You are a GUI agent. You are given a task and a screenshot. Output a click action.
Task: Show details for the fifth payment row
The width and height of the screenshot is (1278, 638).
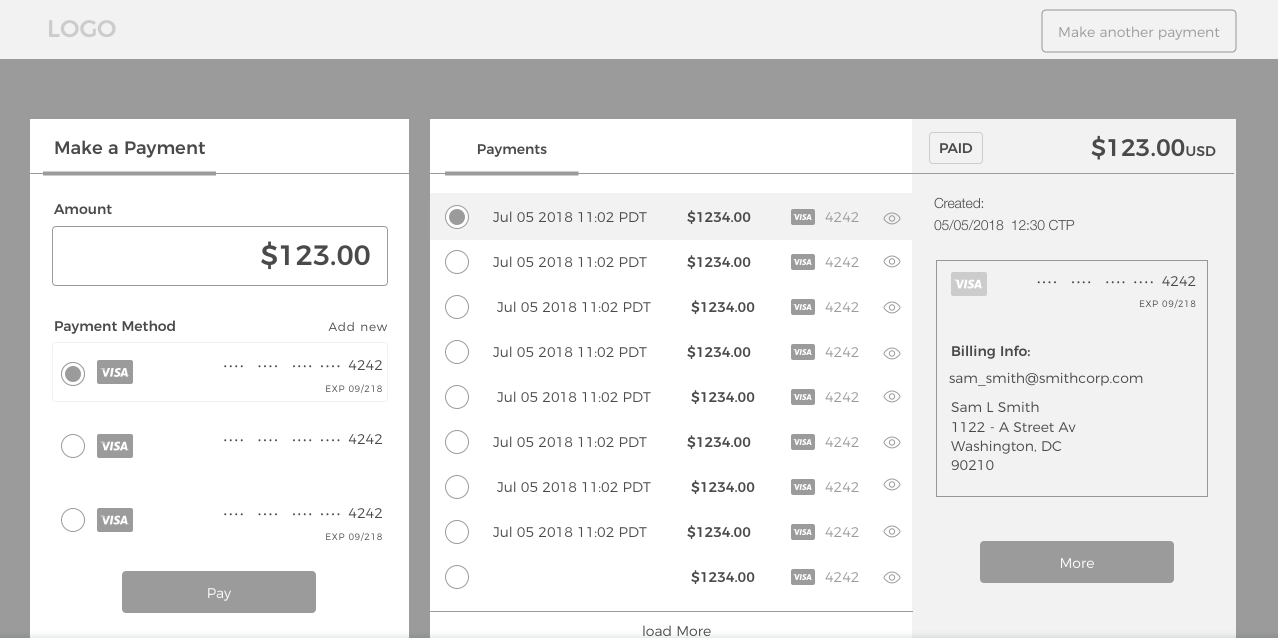click(x=892, y=397)
